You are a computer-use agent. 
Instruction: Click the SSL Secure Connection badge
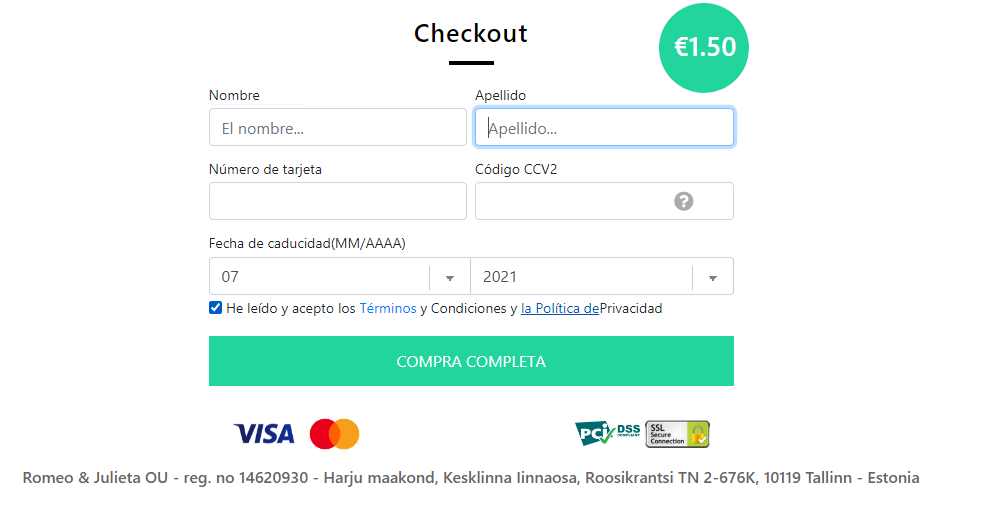(677, 434)
